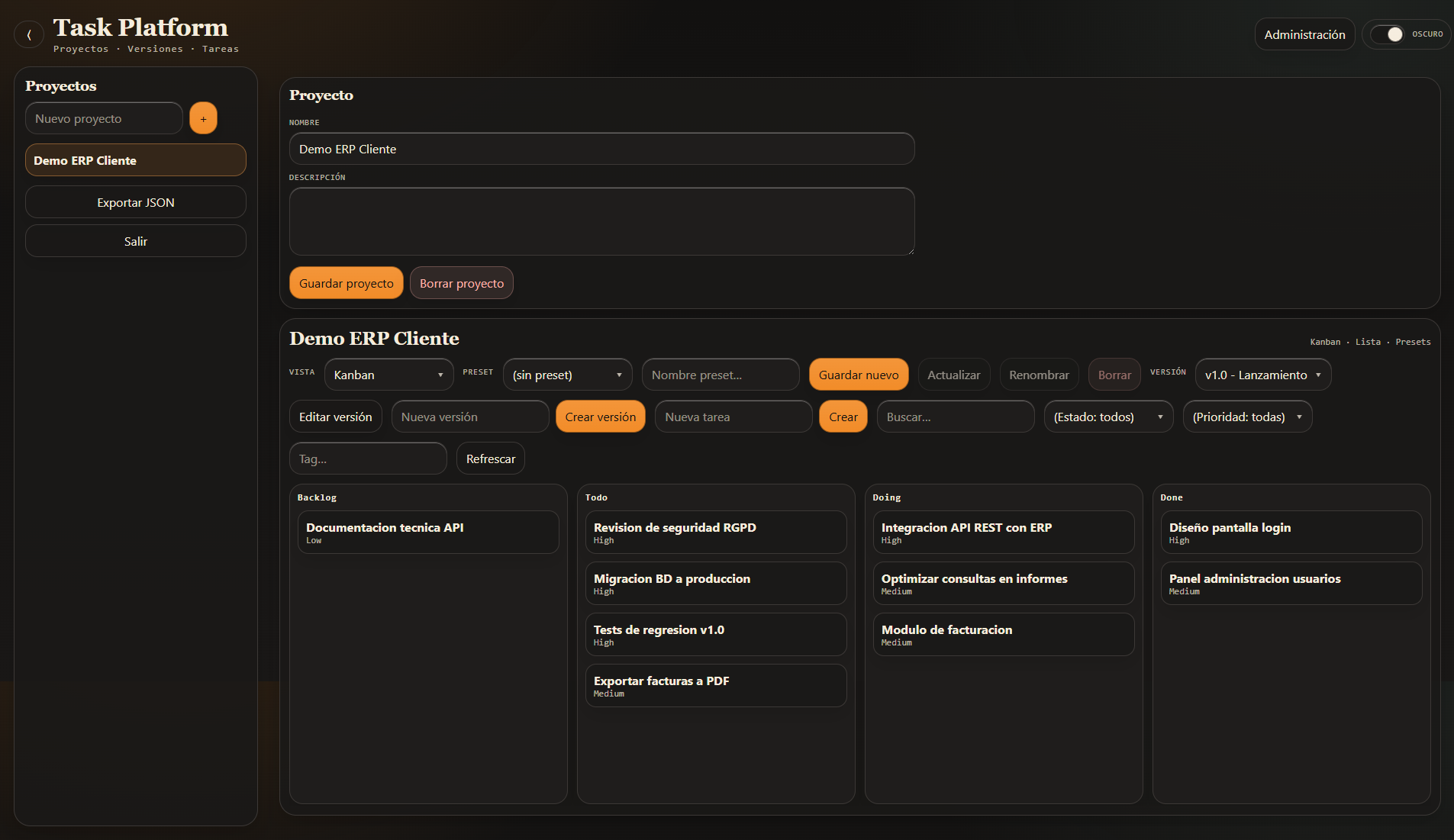Image resolution: width=1454 pixels, height=840 pixels.
Task: Switch to the Lista view
Action: point(1368,342)
